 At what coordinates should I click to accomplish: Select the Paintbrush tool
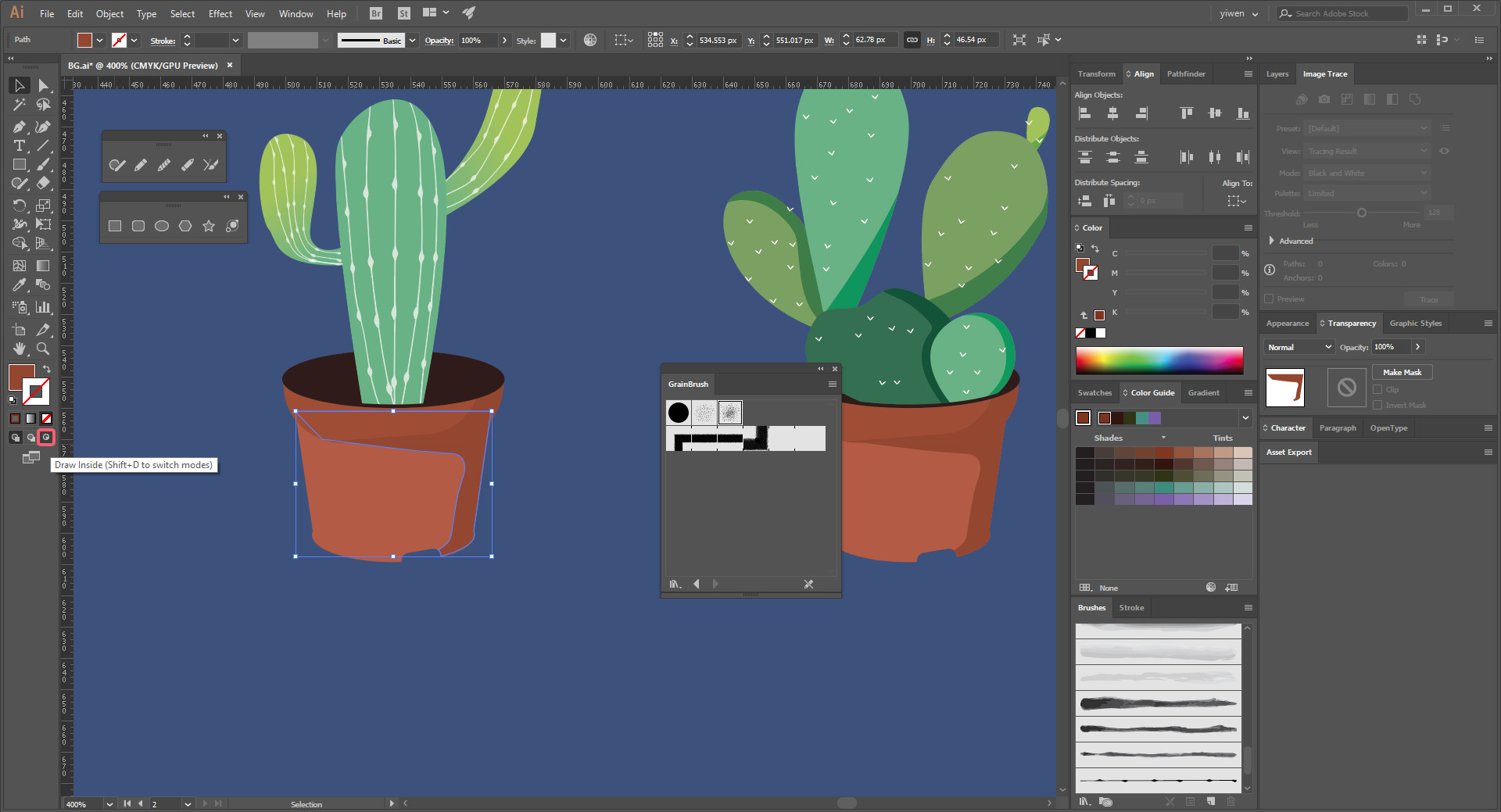[44, 165]
